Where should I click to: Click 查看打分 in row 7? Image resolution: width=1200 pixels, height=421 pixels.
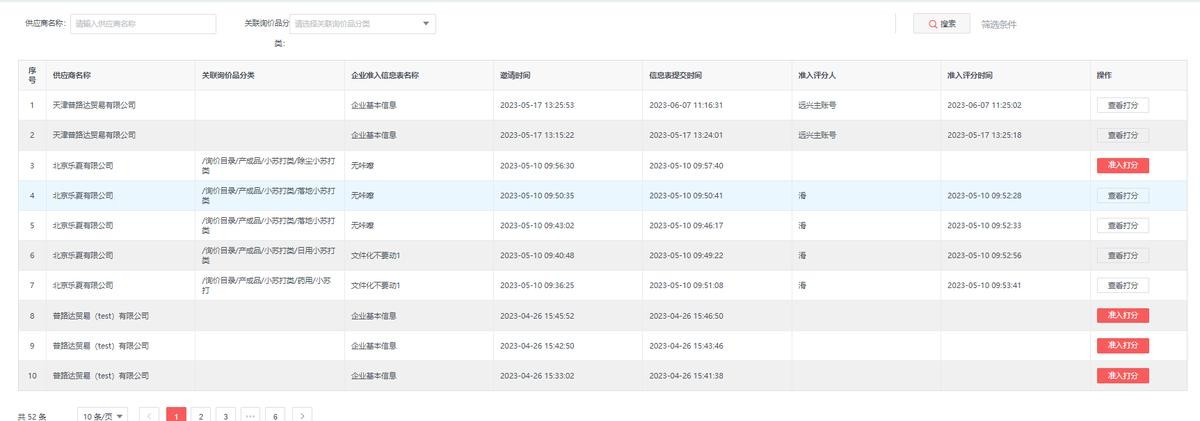click(x=1122, y=285)
